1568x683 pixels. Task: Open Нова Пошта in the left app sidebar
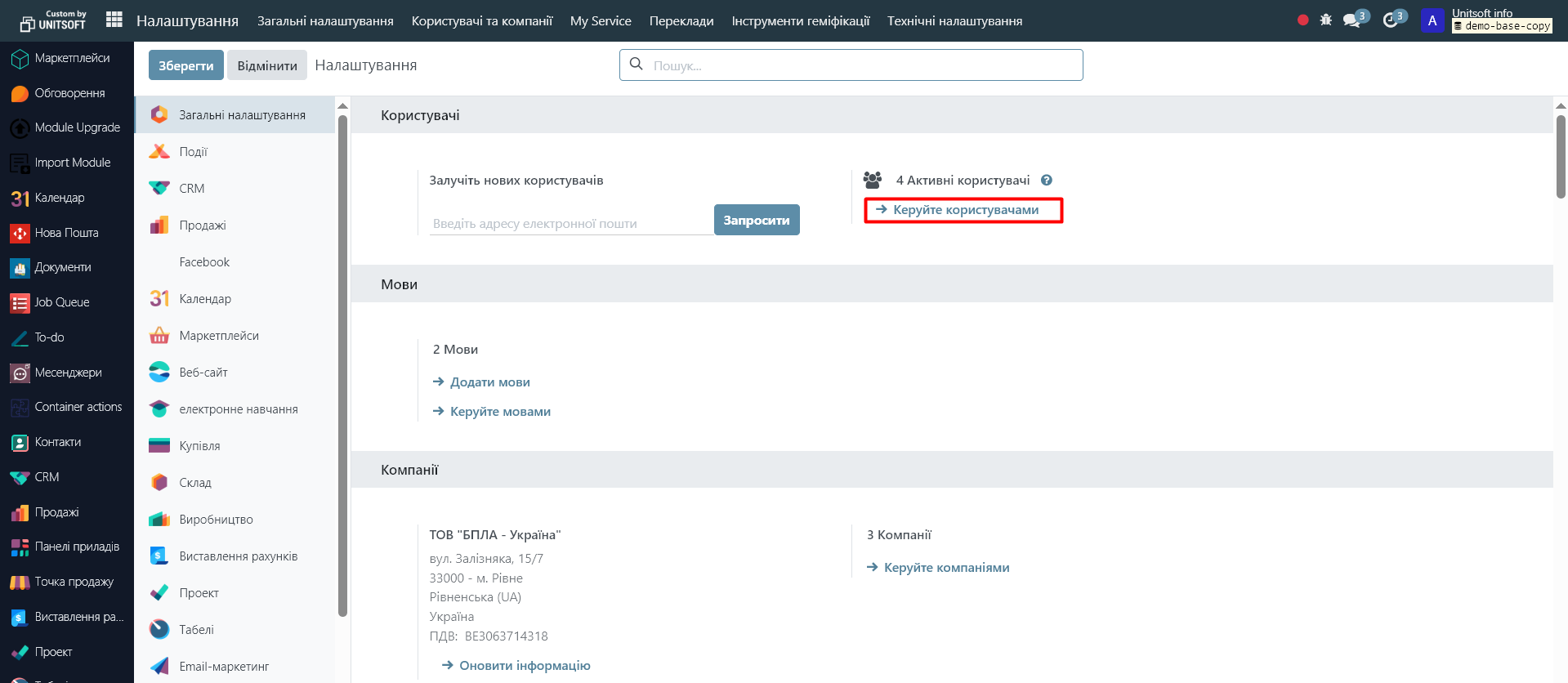(66, 233)
